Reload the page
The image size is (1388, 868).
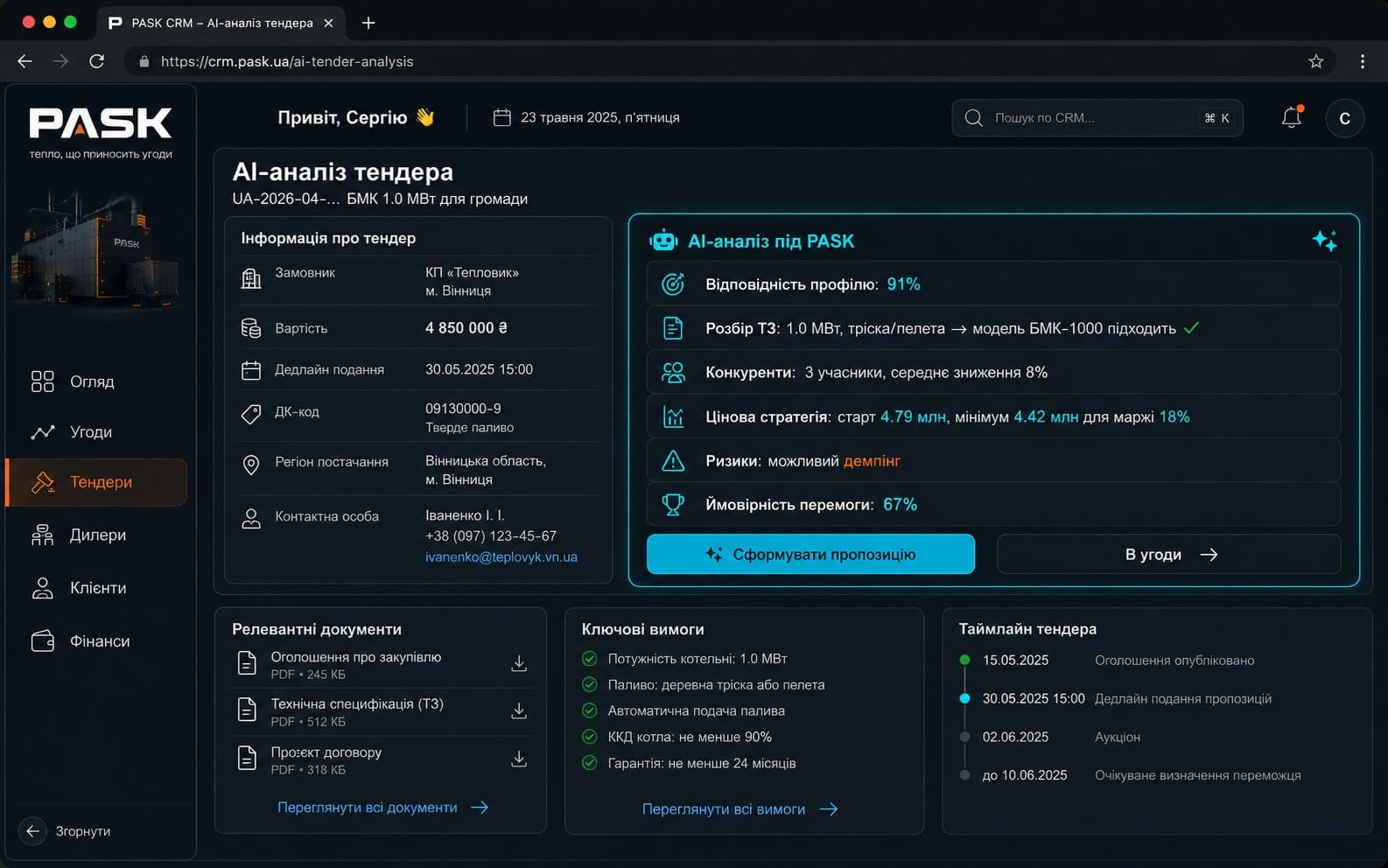click(x=97, y=61)
